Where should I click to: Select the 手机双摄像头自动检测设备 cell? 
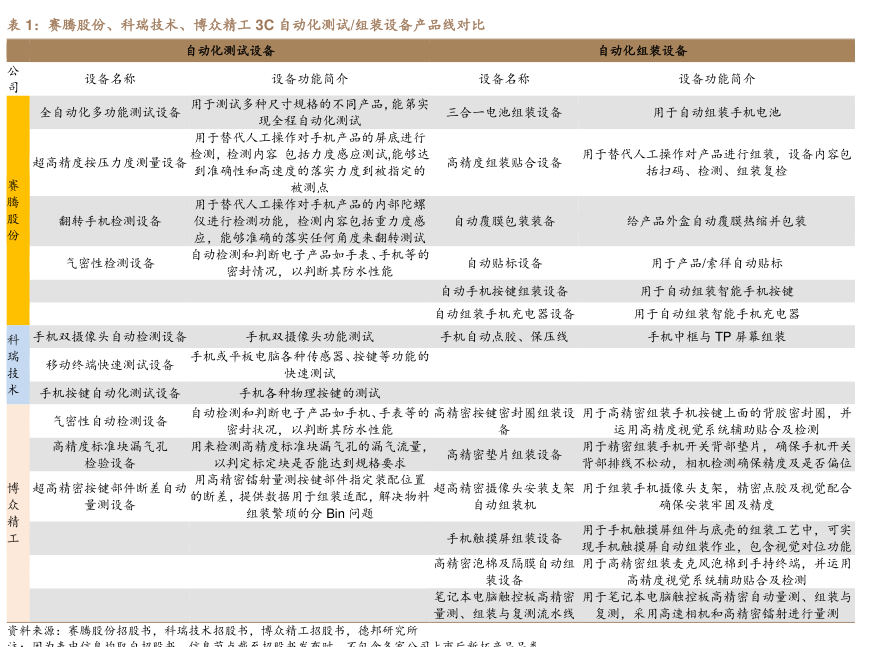[110, 337]
